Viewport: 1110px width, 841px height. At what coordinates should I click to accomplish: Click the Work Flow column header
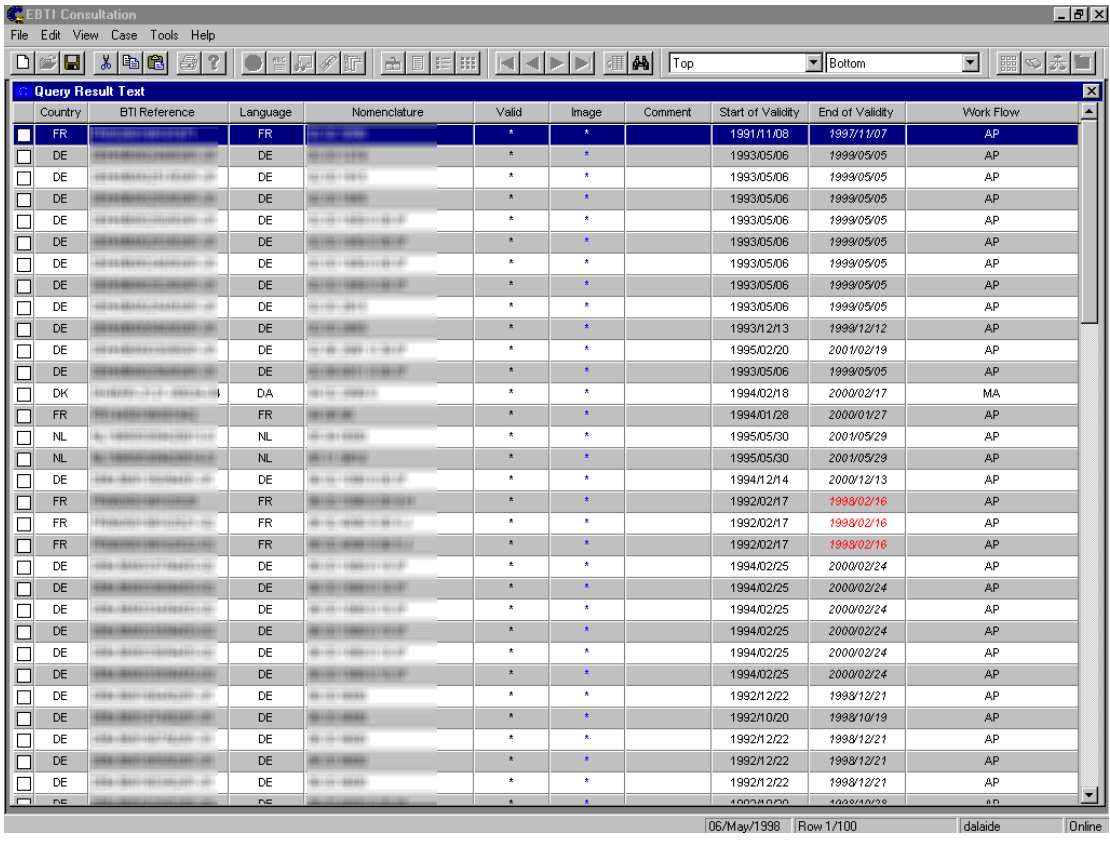click(990, 112)
